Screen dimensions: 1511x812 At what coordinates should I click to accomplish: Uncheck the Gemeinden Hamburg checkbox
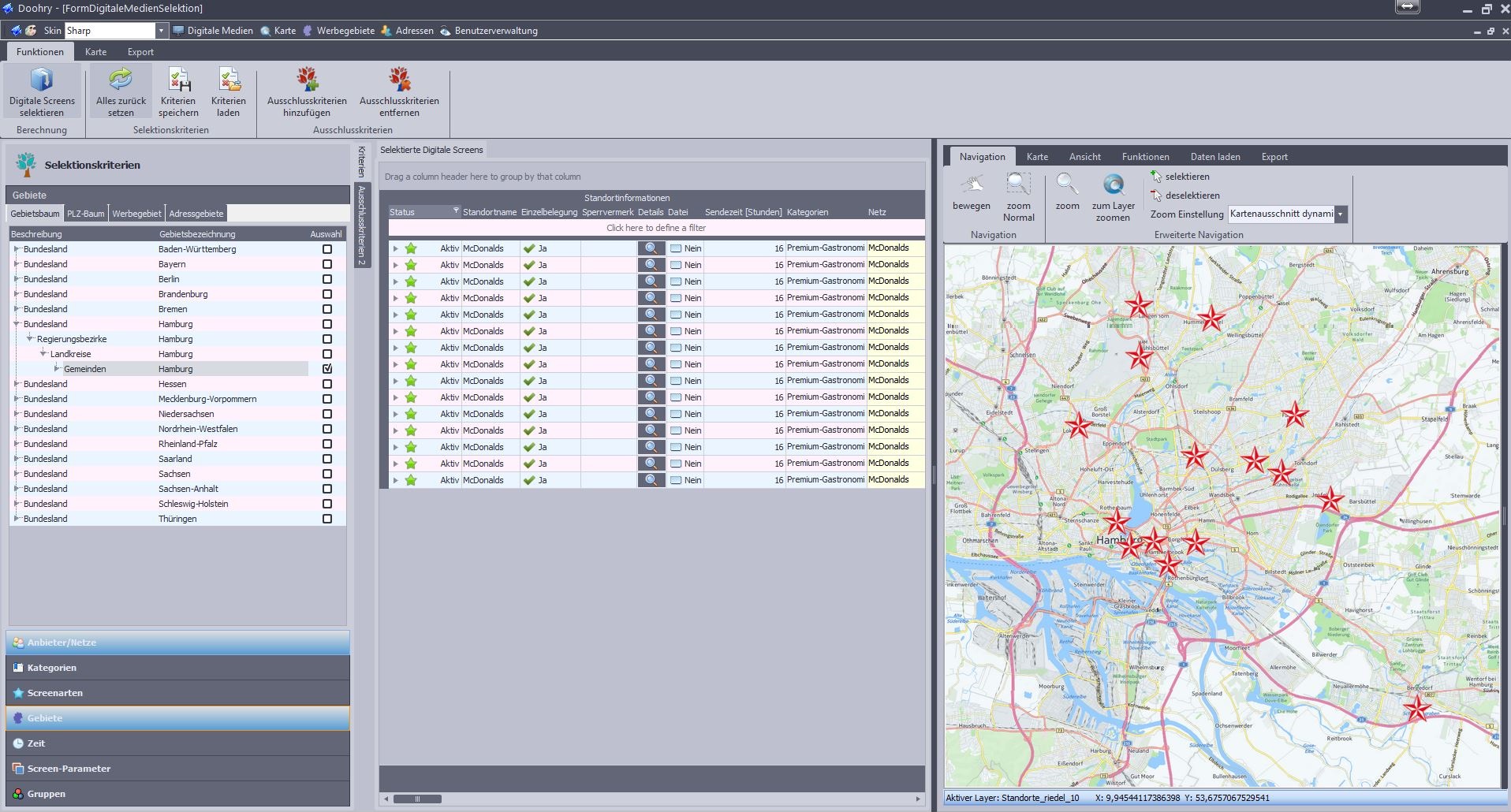(x=327, y=369)
